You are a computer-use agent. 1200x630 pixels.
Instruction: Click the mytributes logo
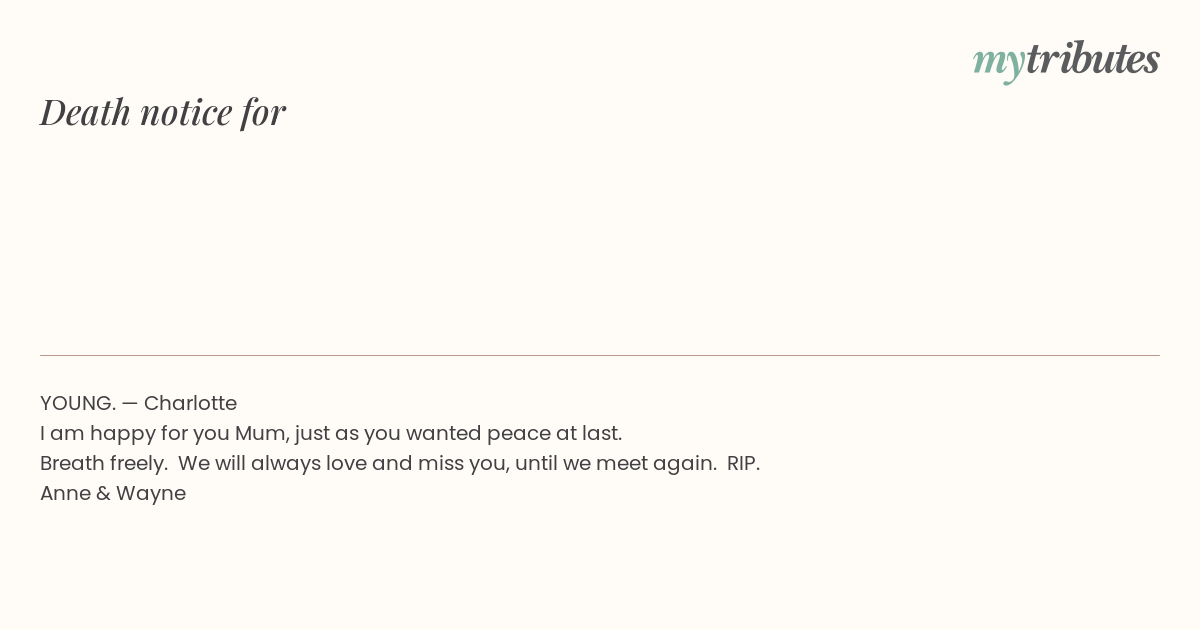(1066, 61)
